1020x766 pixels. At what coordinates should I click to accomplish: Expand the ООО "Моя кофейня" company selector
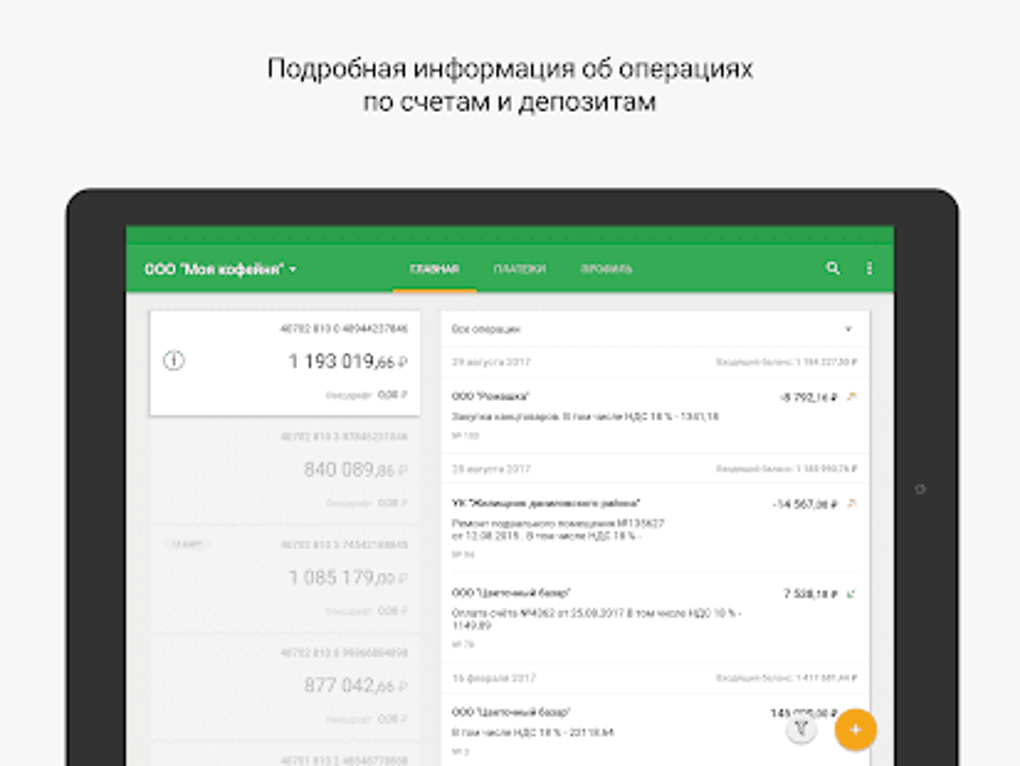click(221, 269)
